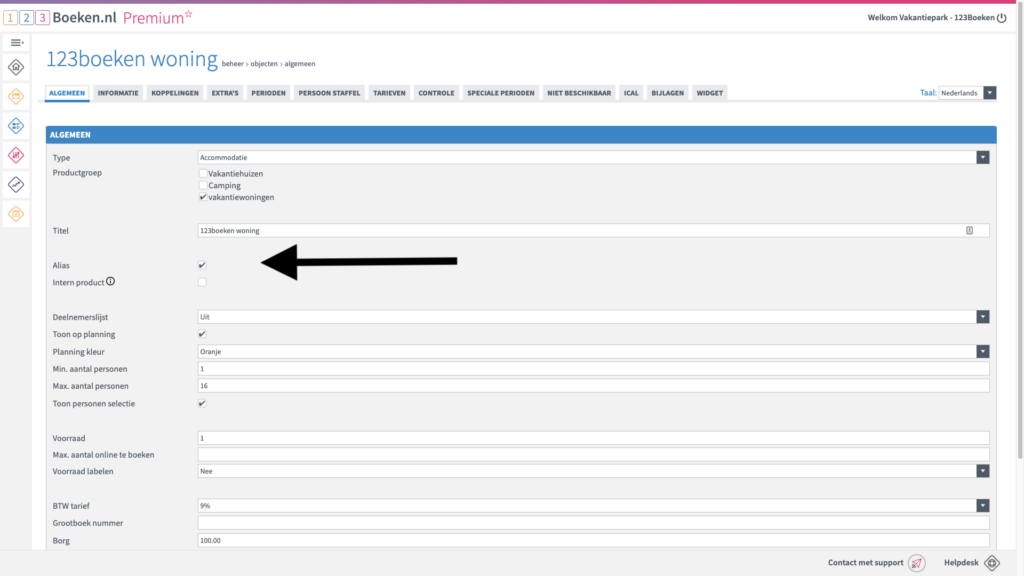Click the info icon beside Intern product

110,281
